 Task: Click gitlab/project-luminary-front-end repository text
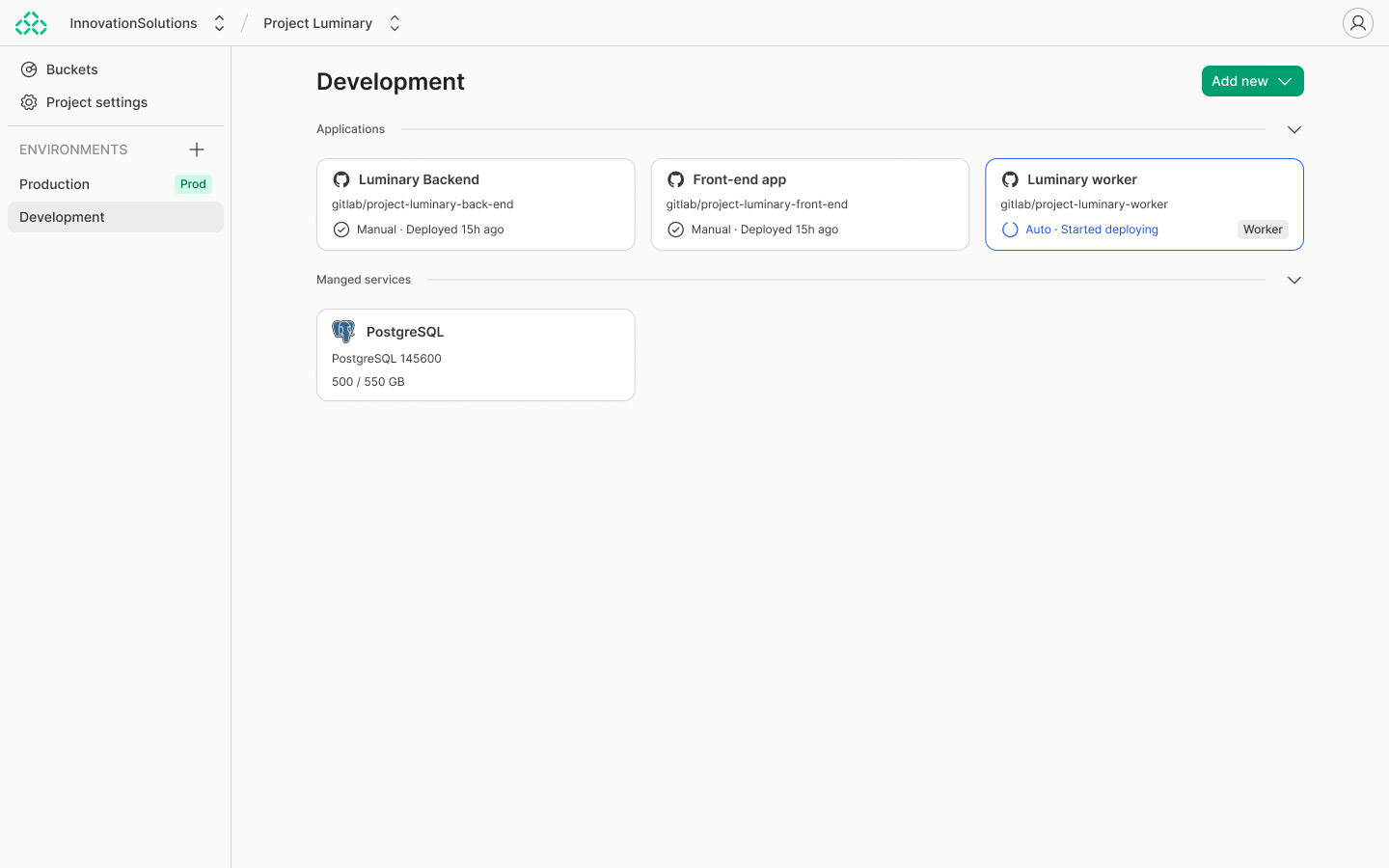[756, 204]
